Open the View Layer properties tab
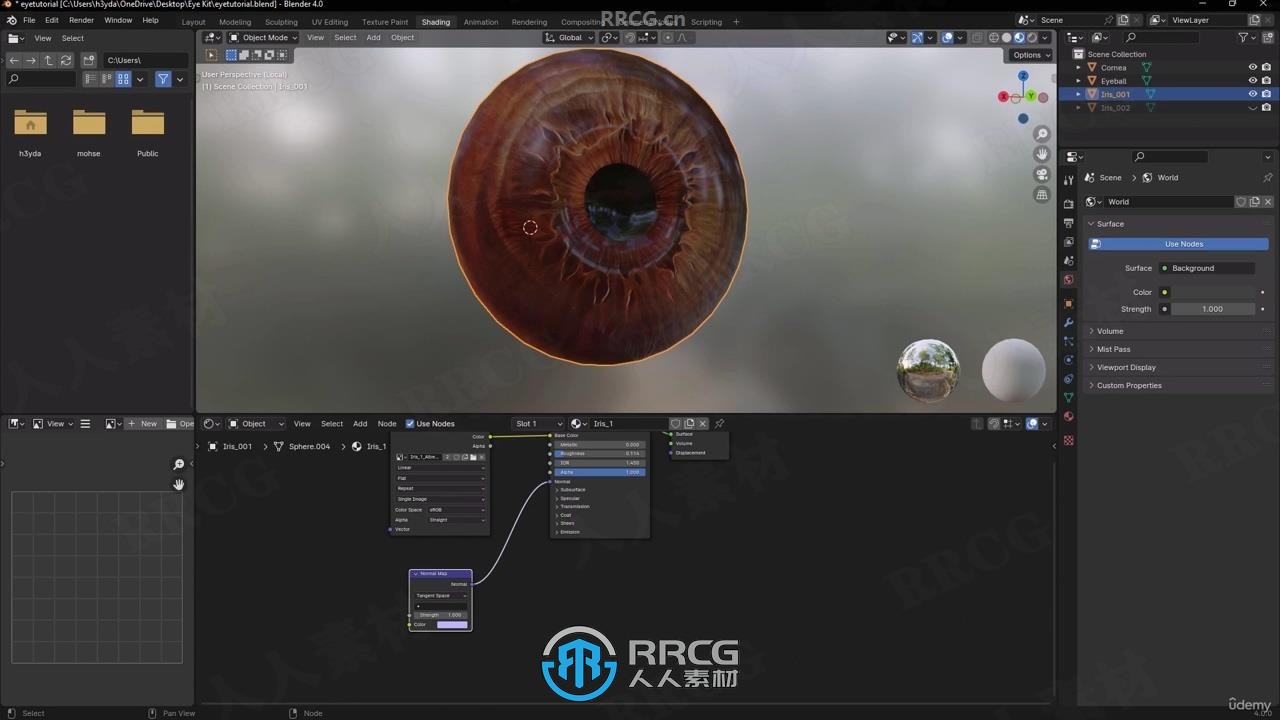The height and width of the screenshot is (720, 1280). coord(1068,242)
